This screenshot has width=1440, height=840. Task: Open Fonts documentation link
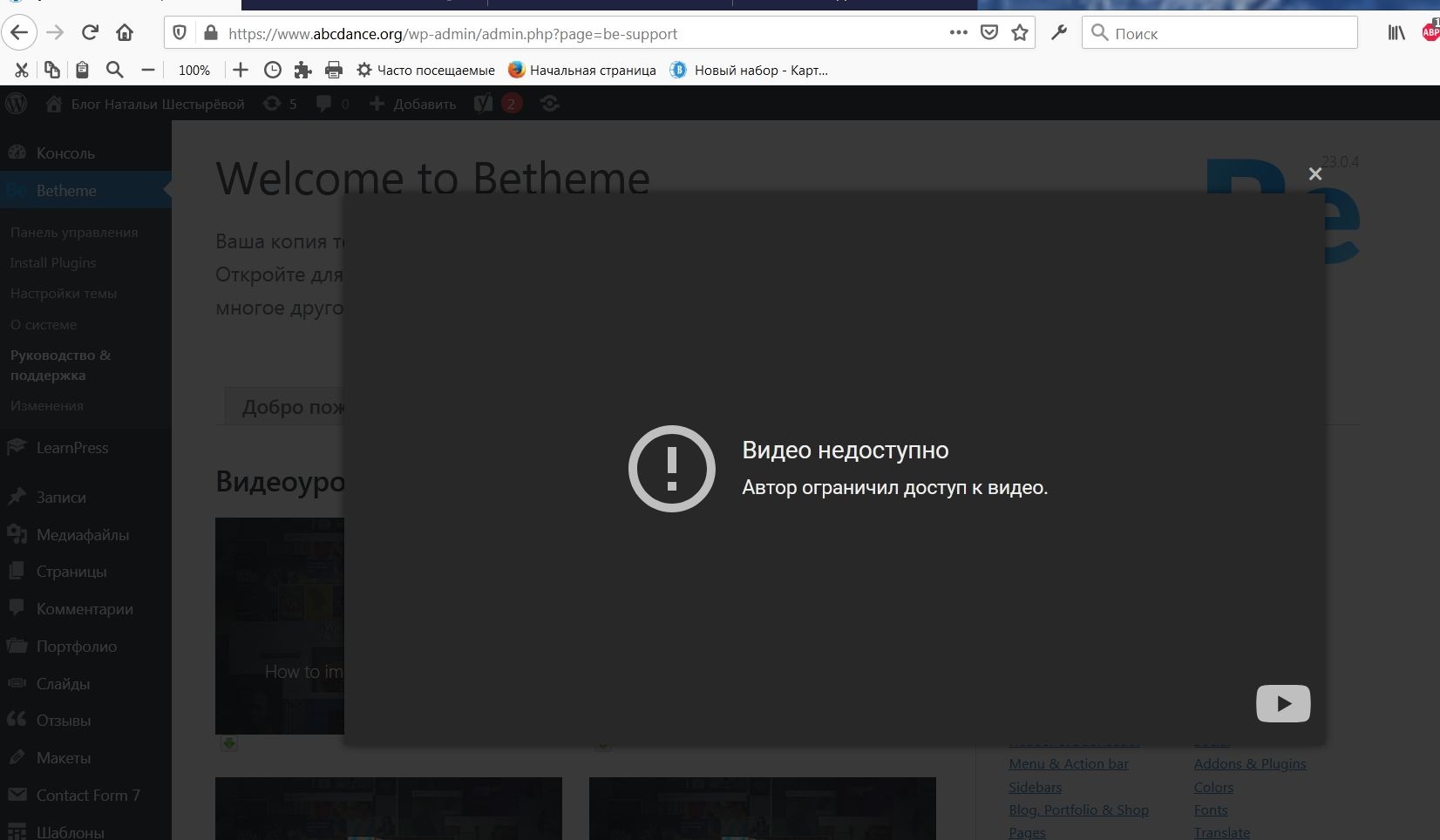coord(1211,810)
